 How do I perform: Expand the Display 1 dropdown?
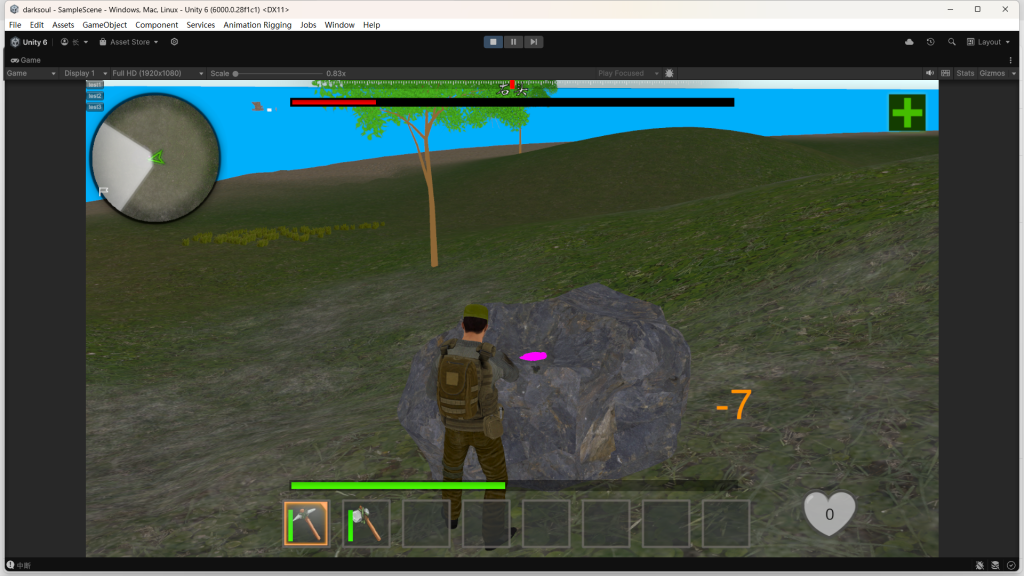click(83, 73)
